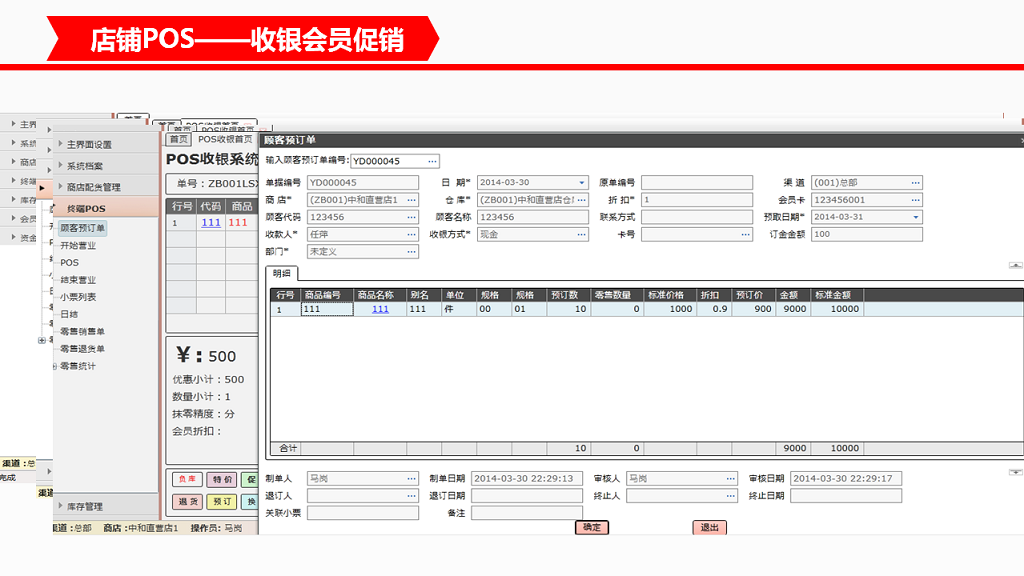Open the 日期 date dropdown
The height and width of the screenshot is (576, 1024).
click(582, 181)
